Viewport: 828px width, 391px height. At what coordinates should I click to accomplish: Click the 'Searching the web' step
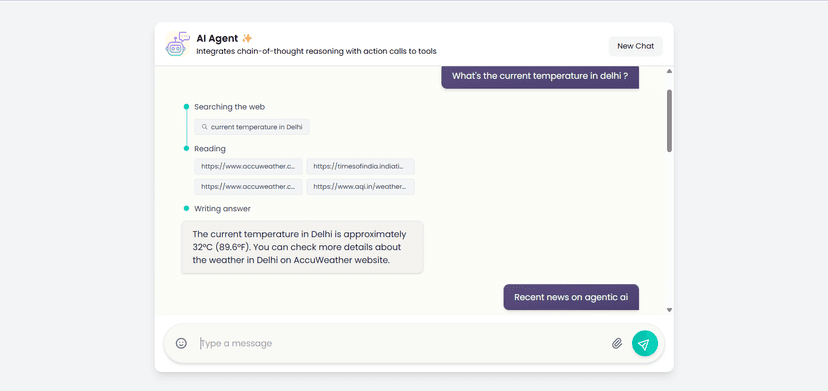click(229, 107)
